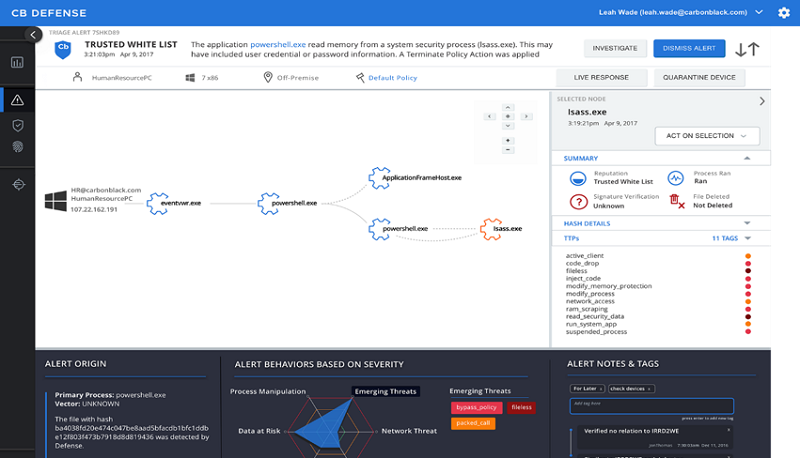Image resolution: width=800 pixels, height=458 pixels.
Task: Remove the For Later tag
Action: (601, 389)
